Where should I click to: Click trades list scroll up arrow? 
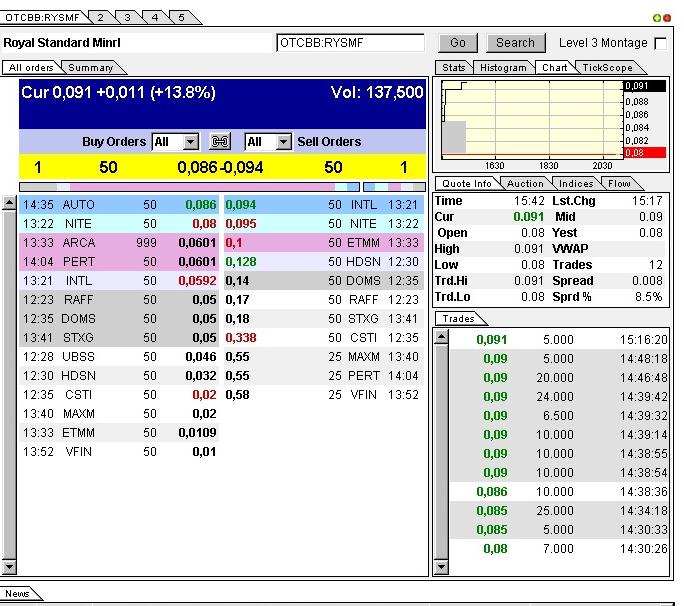tap(441, 336)
